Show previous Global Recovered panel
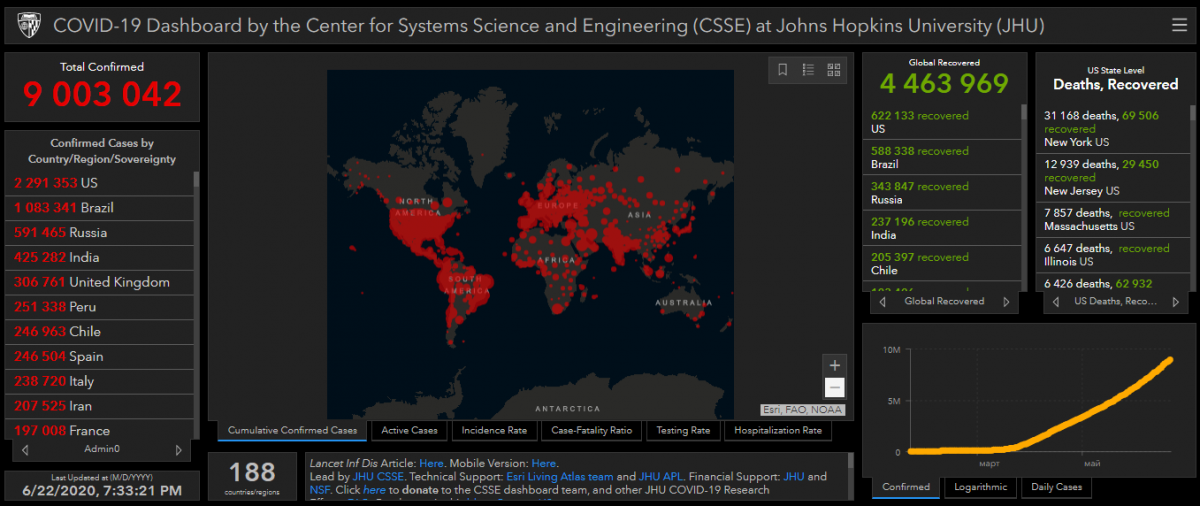The width and height of the screenshot is (1200, 506). (880, 301)
